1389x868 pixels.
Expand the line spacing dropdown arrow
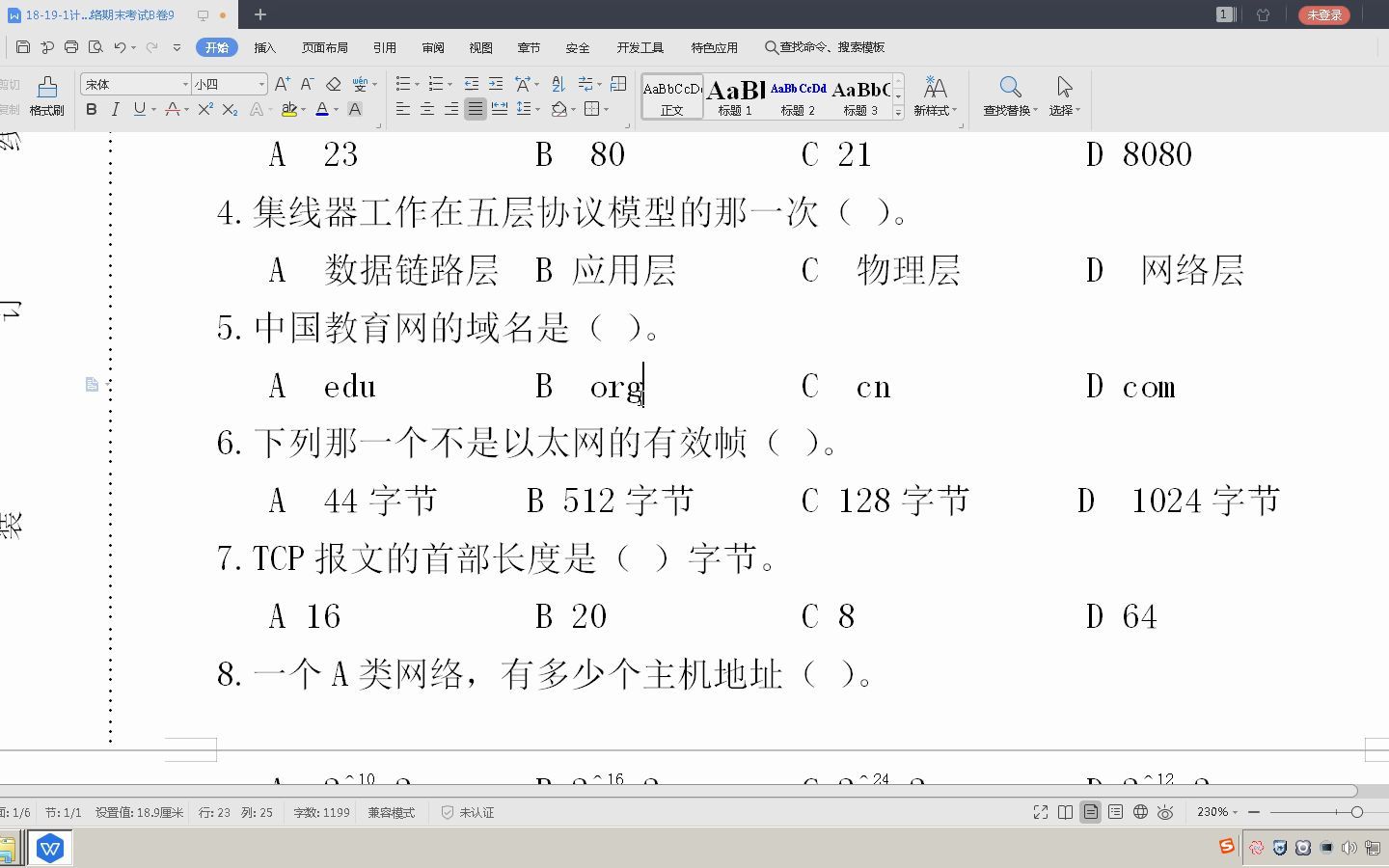click(x=537, y=110)
